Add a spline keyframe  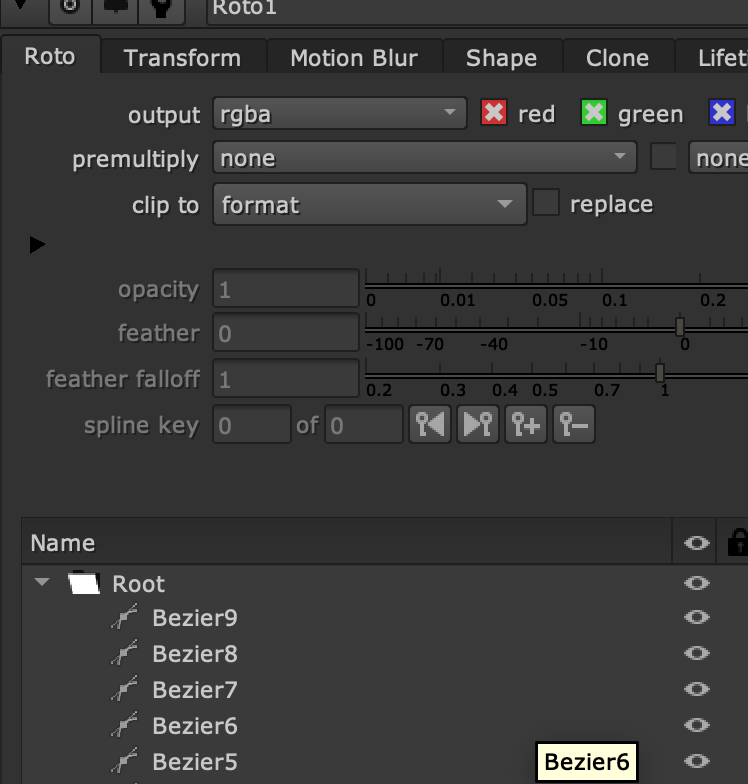coord(526,425)
